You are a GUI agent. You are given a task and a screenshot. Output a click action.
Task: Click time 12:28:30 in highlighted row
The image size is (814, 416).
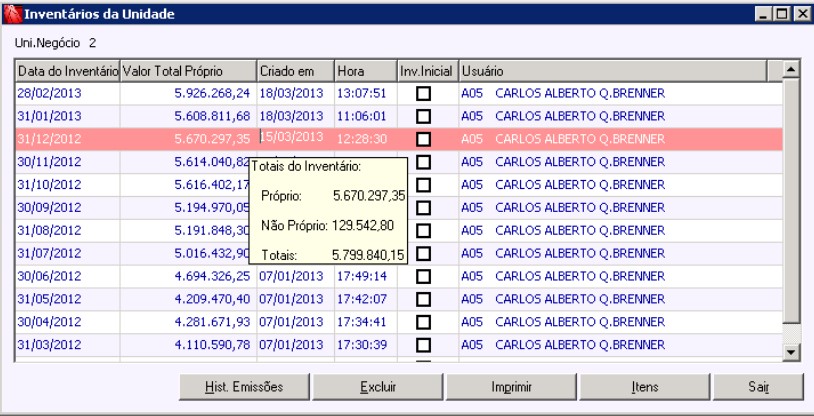pos(362,139)
